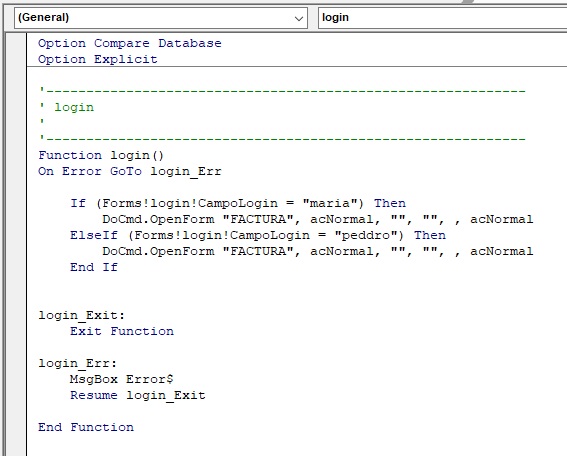Click the 'End Function' line
567x456 pixels.
coord(86,427)
